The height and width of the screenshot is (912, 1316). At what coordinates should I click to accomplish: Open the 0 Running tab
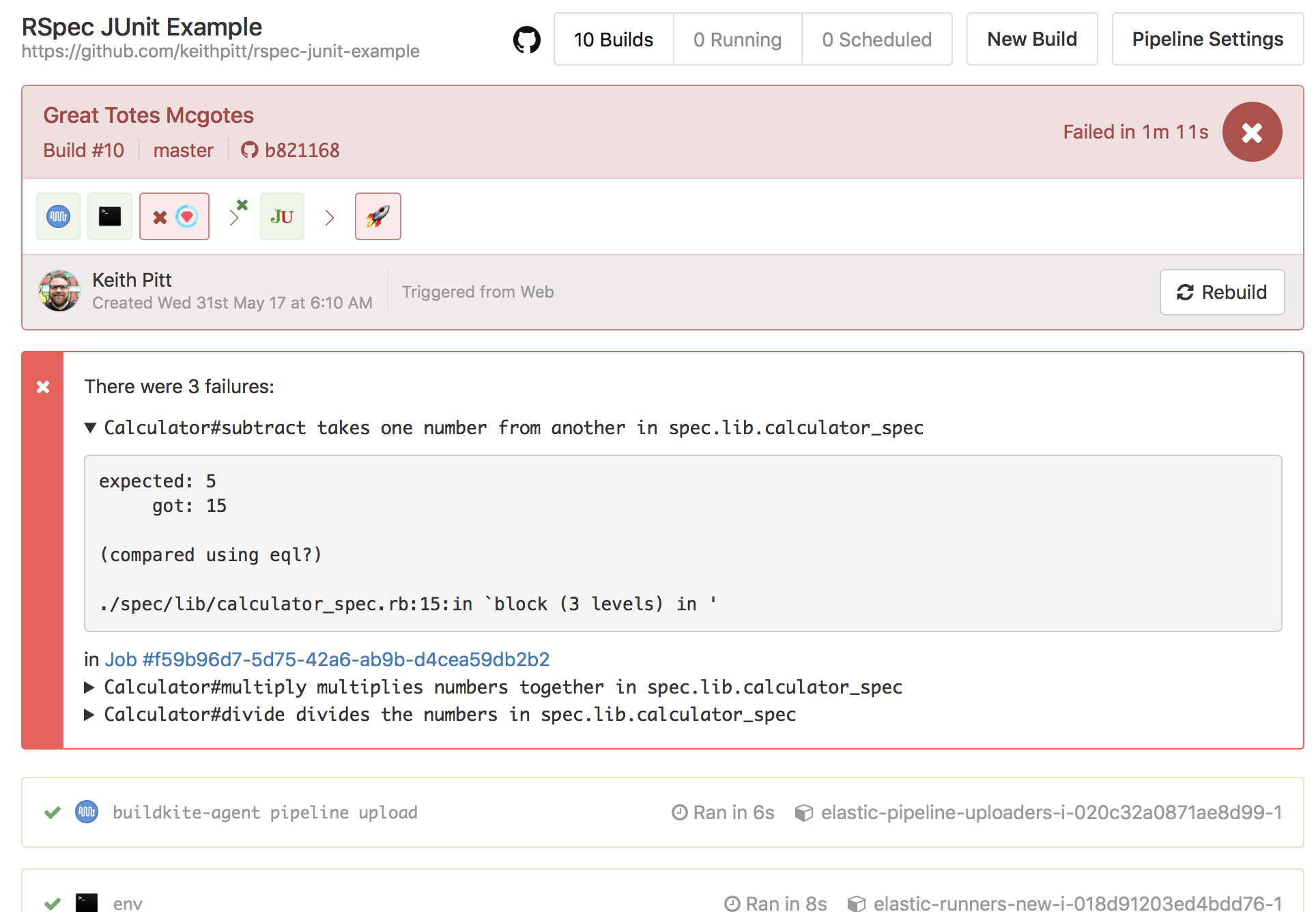pos(737,39)
